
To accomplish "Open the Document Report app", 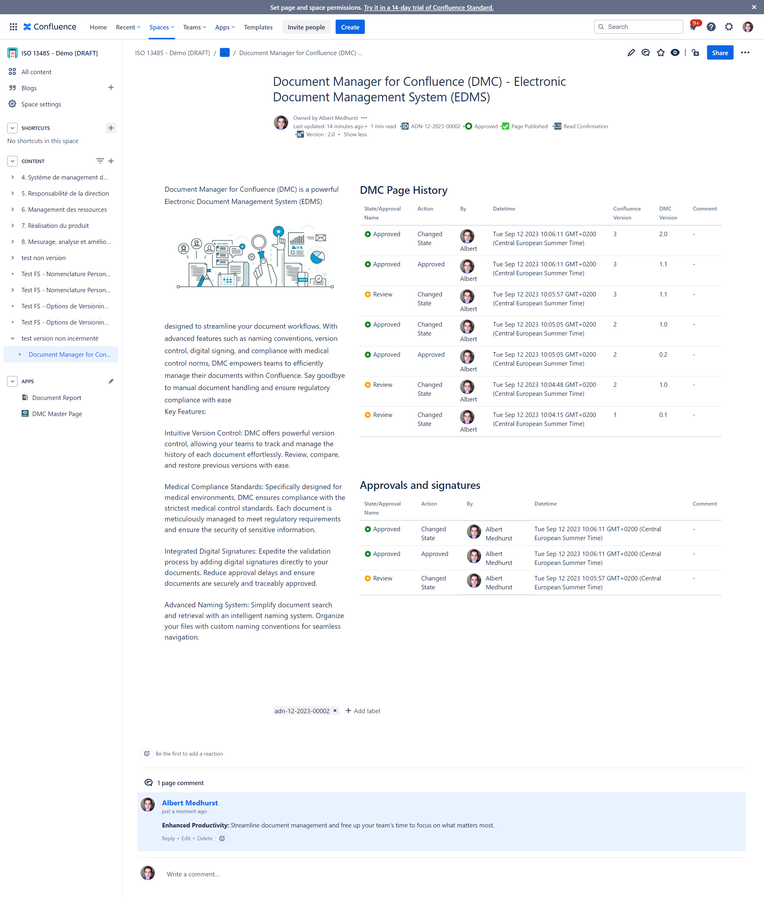I will point(56,398).
